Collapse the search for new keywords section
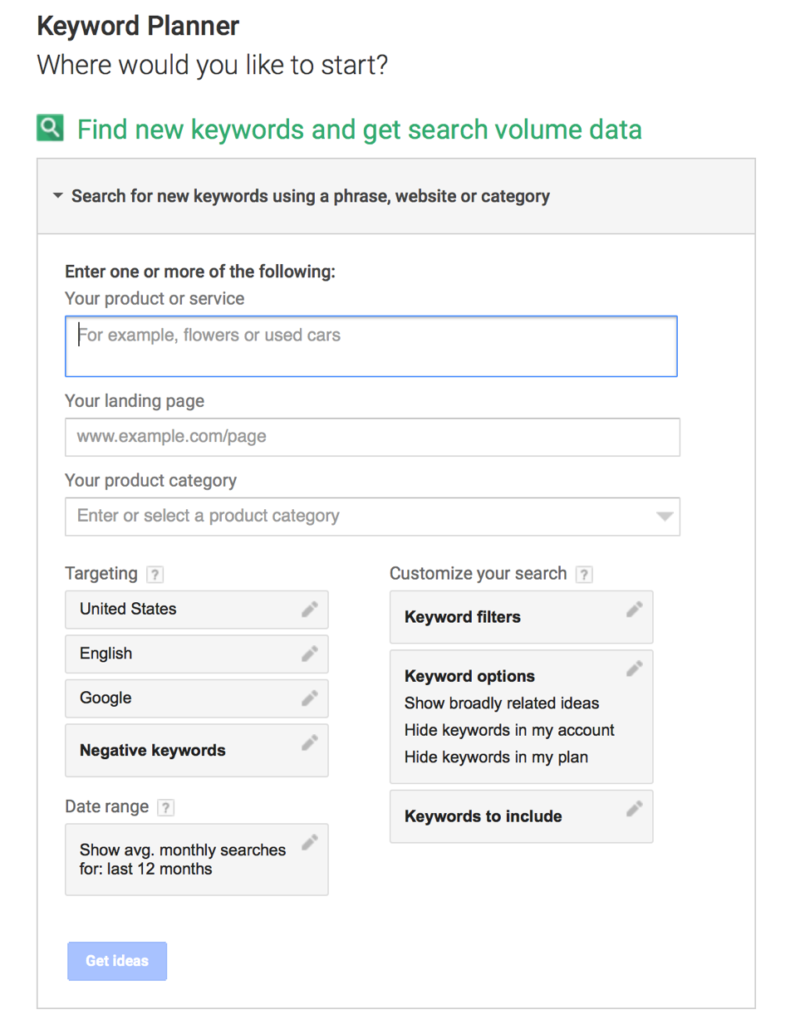Screen dimensions: 810x1024 [x=58, y=197]
